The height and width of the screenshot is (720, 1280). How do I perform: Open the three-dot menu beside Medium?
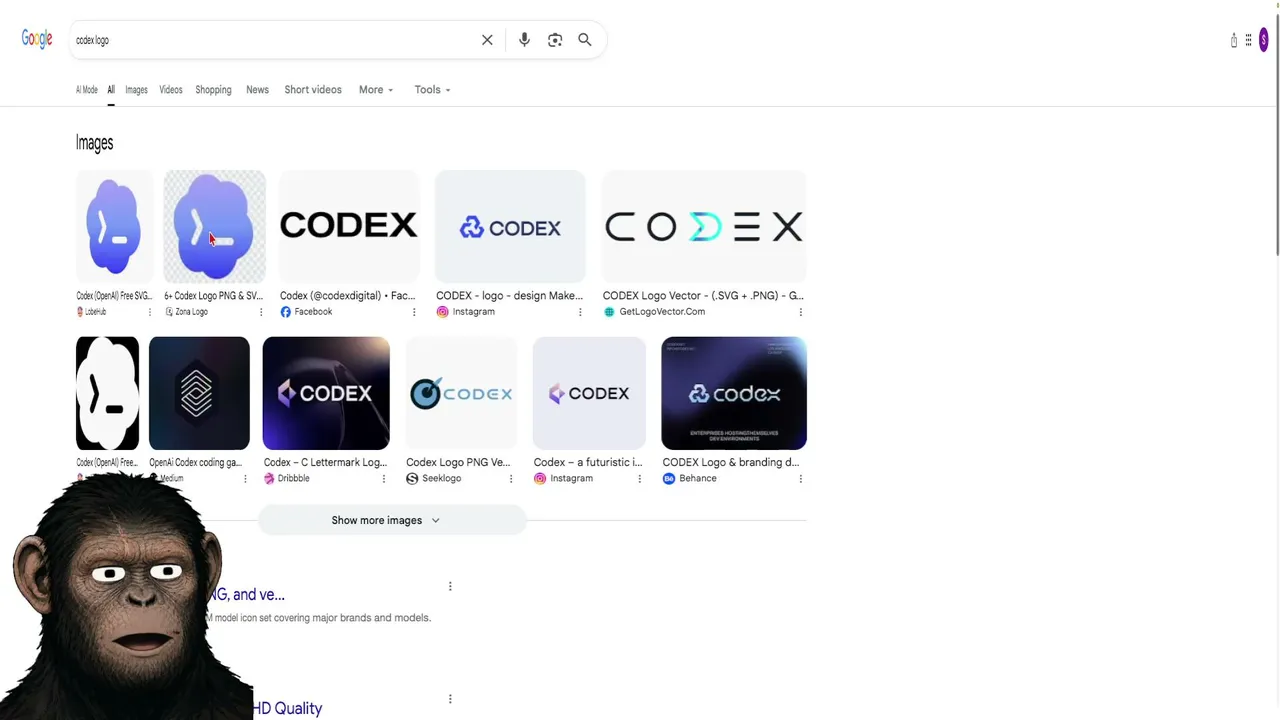pyautogui.click(x=245, y=479)
